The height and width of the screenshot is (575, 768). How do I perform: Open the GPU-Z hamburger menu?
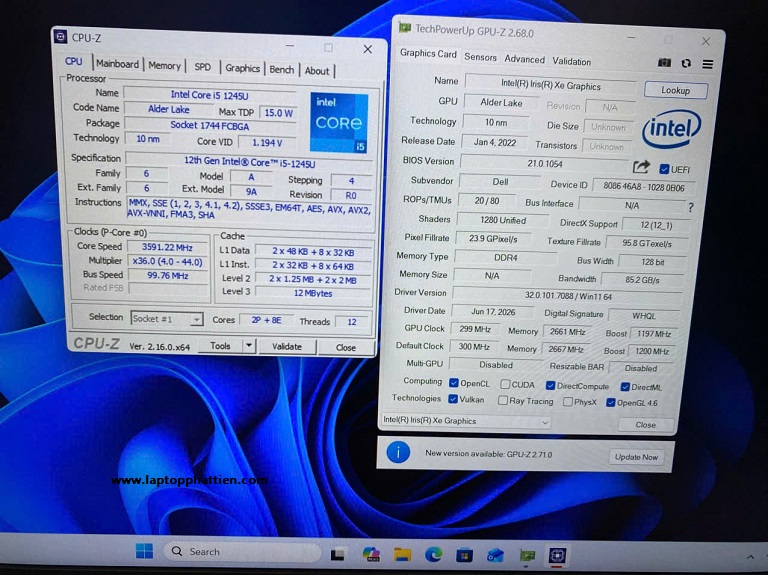click(x=707, y=64)
